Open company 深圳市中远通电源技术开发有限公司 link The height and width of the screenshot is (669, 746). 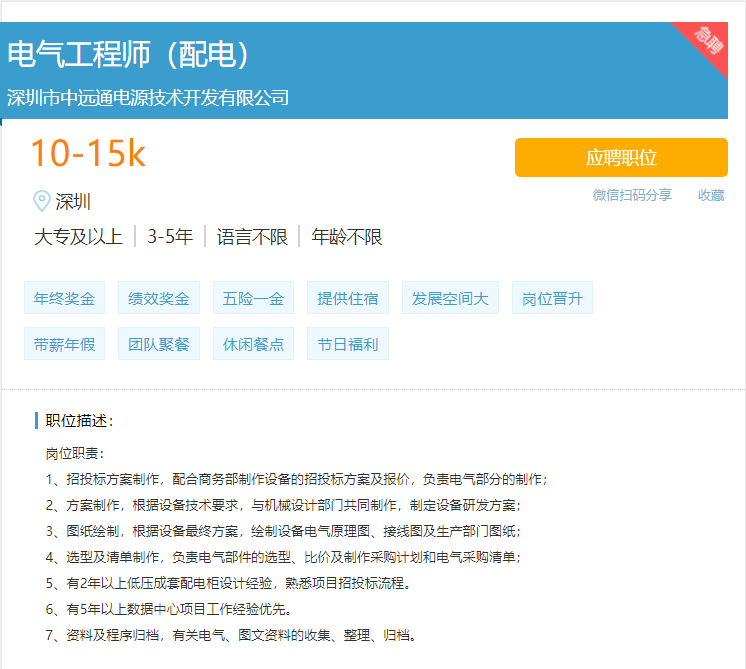[148, 98]
